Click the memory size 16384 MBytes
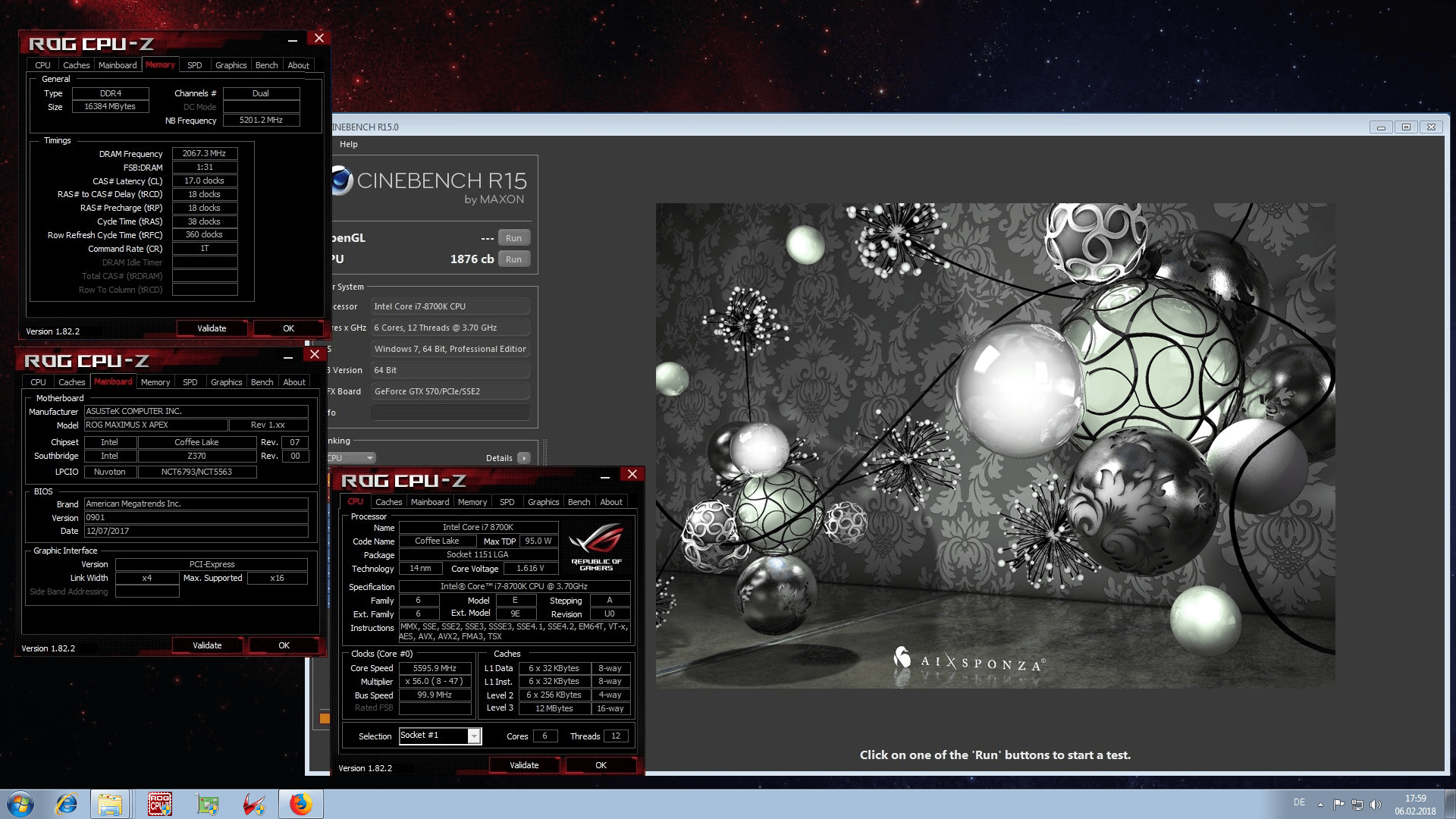1456x819 pixels. coord(110,106)
